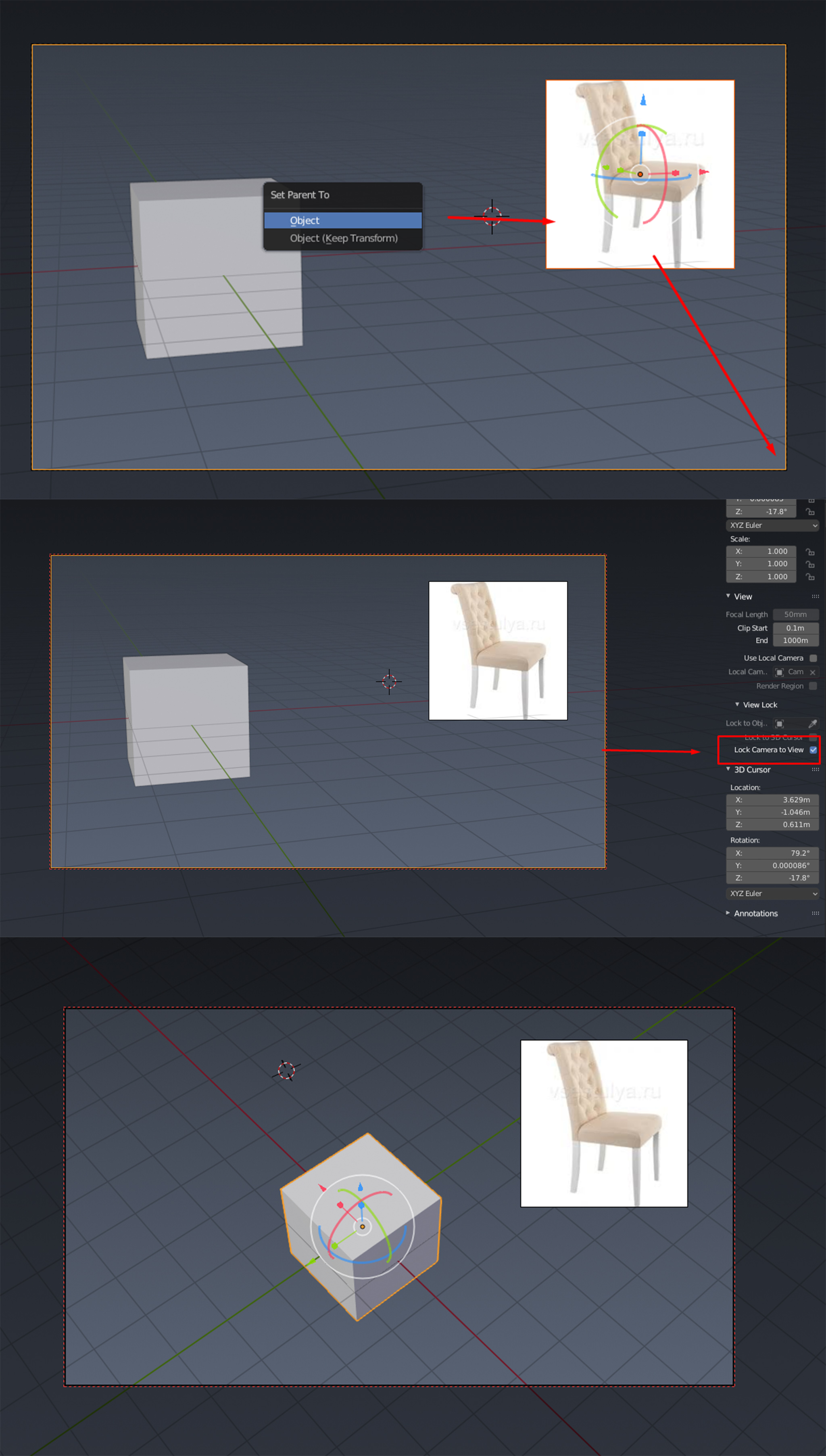
Task: Toggle the Scale X lock icon
Action: [x=810, y=552]
